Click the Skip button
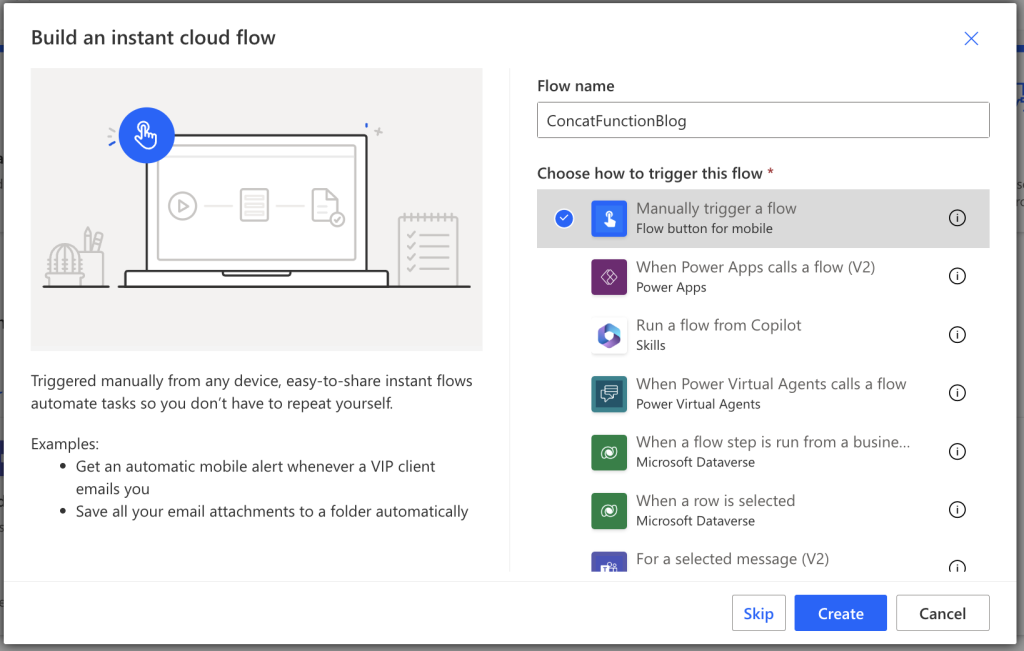This screenshot has width=1024, height=651. pos(758,613)
